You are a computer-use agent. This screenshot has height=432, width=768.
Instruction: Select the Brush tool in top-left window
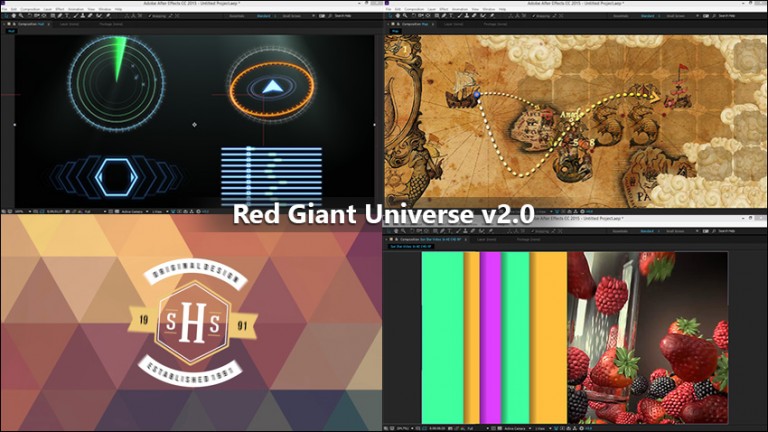click(x=75, y=16)
